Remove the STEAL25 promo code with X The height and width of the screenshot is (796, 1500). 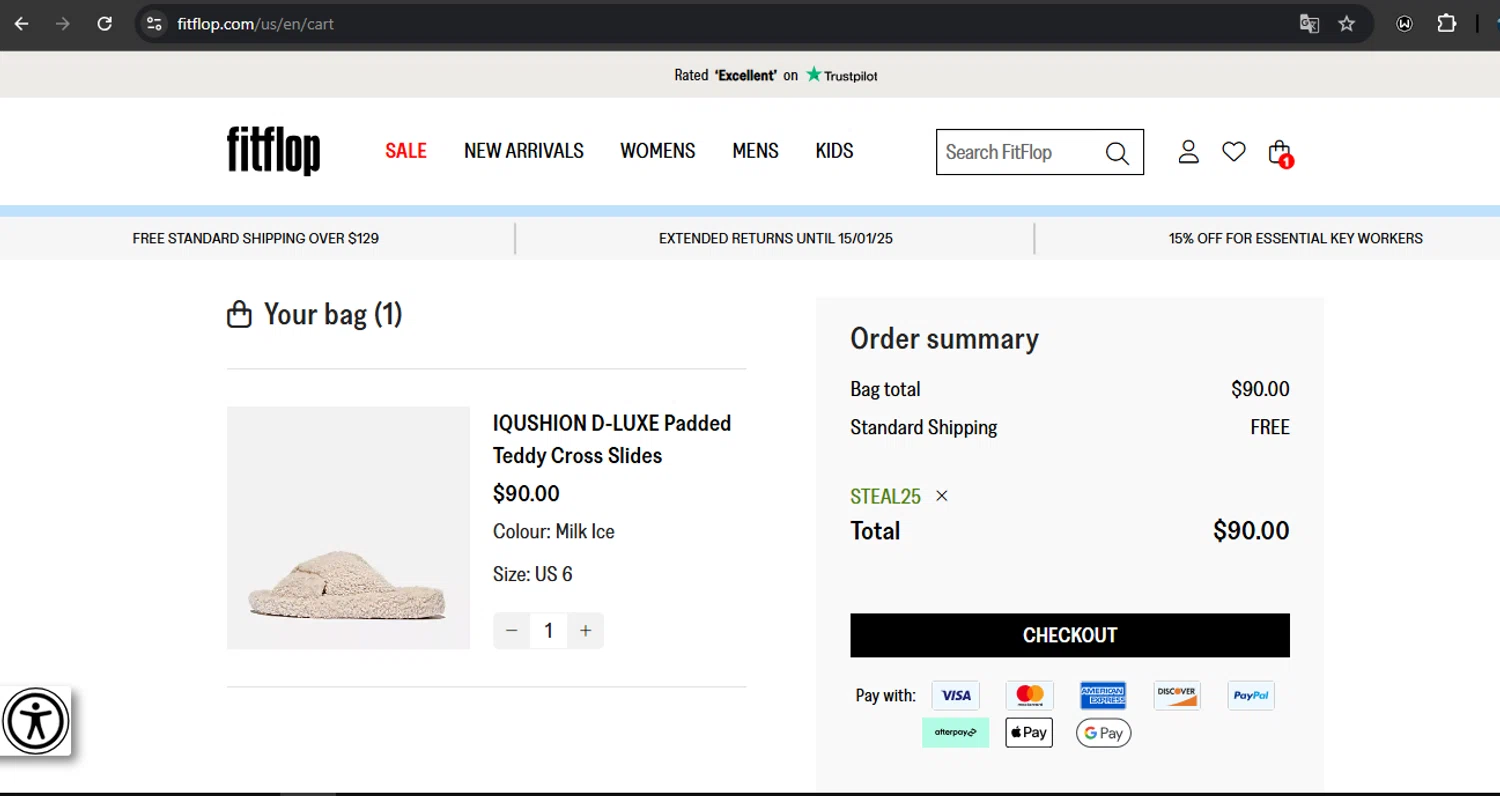942,496
